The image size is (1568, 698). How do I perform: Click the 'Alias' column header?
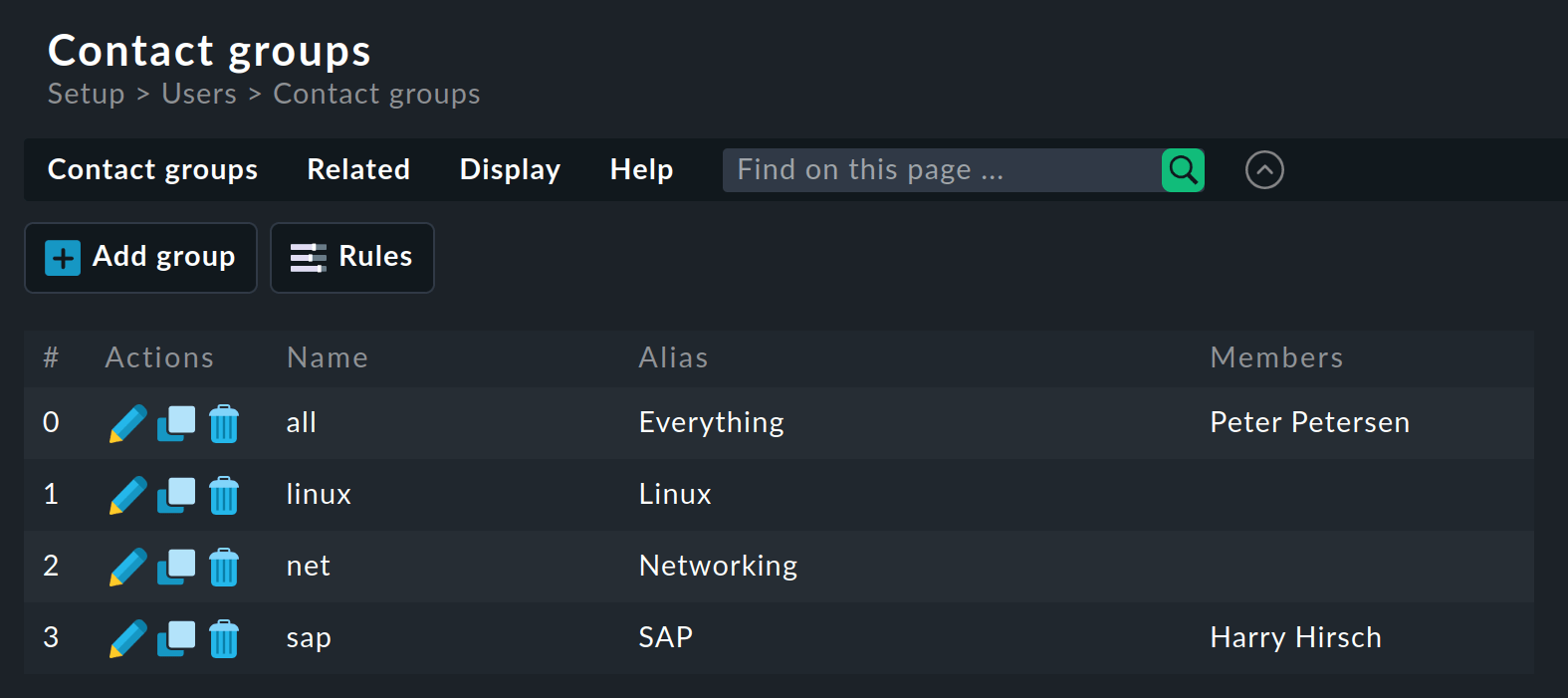coord(673,357)
